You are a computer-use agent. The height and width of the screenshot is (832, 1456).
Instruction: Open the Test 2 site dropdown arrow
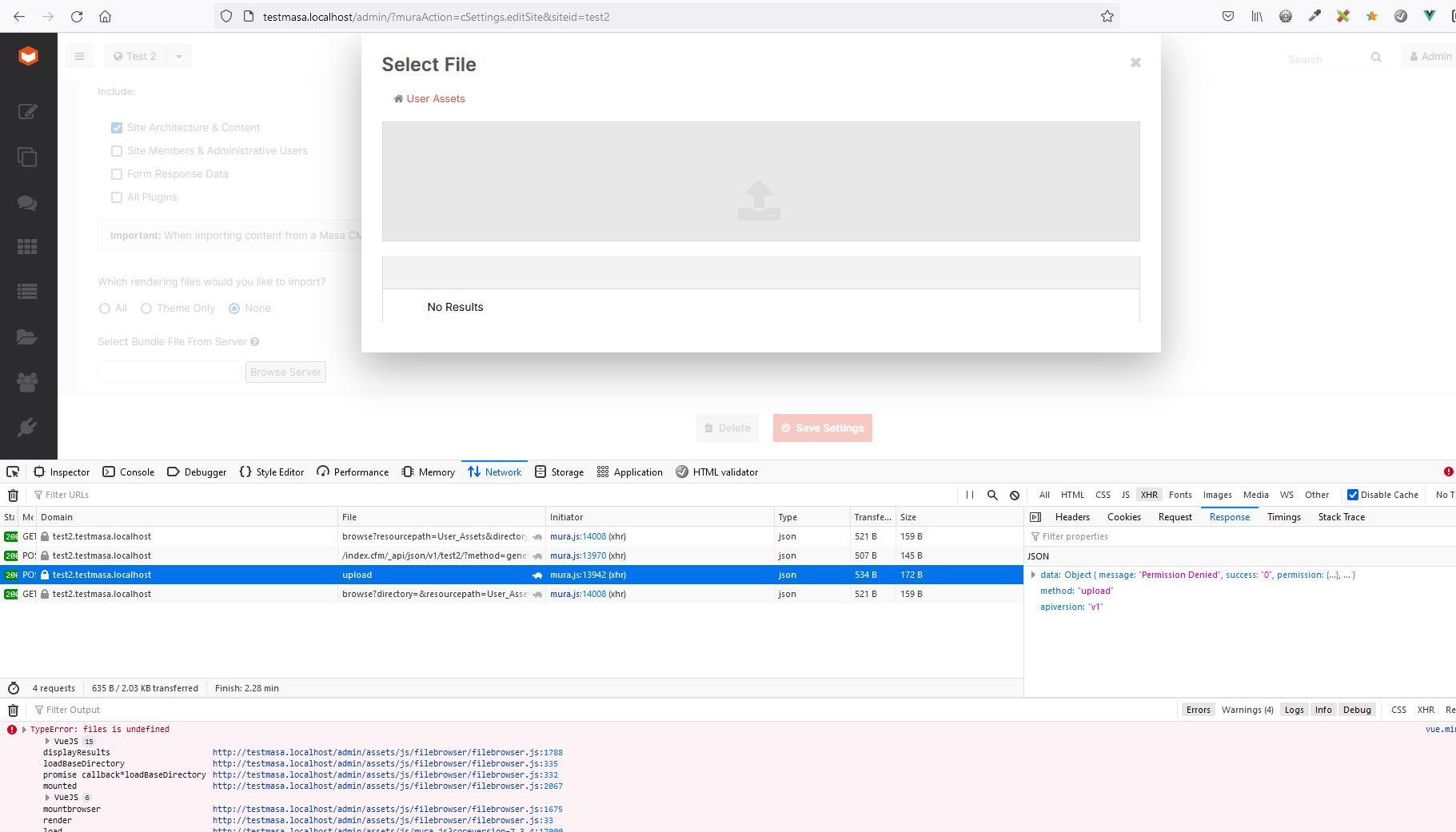pyautogui.click(x=179, y=56)
